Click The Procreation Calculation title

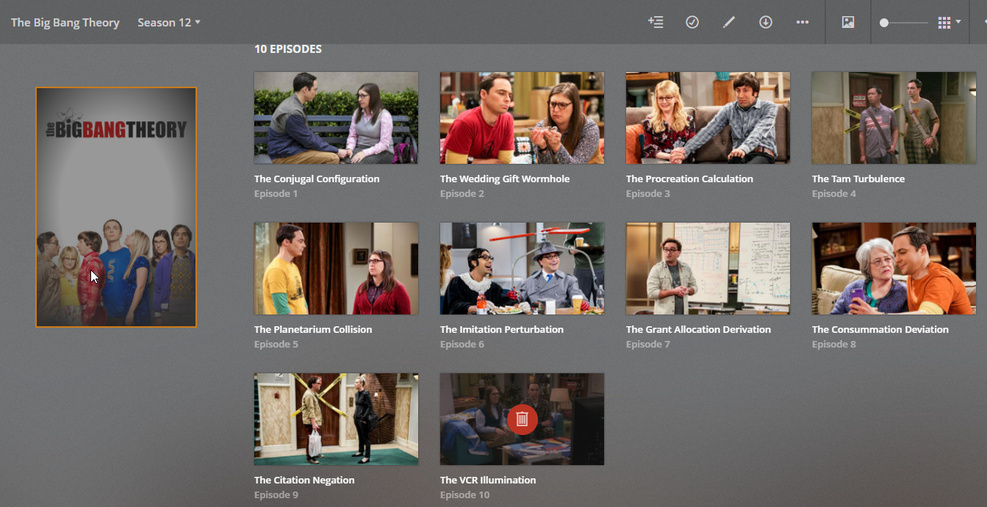tap(689, 179)
